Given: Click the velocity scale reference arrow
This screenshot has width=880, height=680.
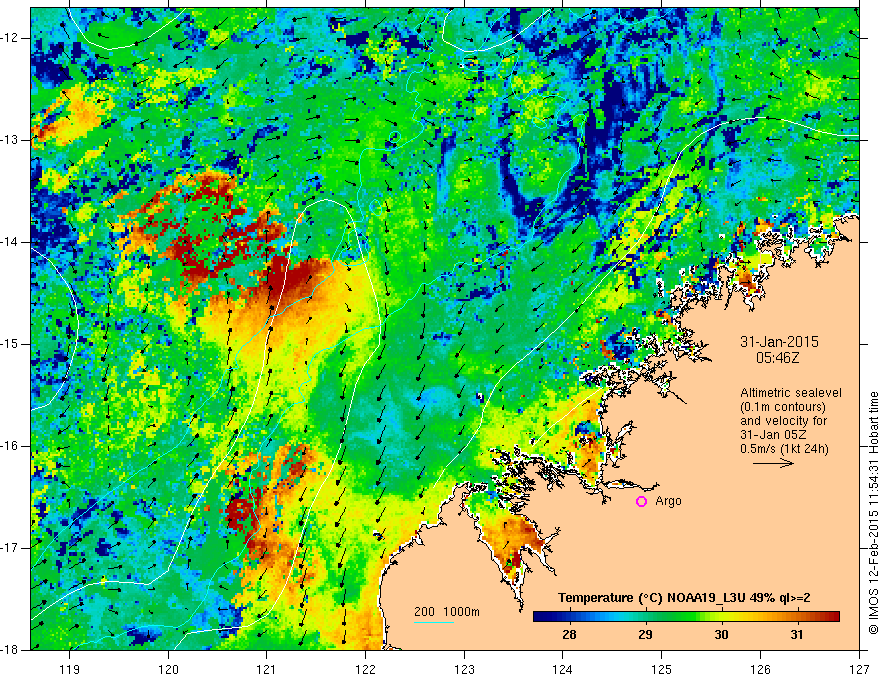Looking at the screenshot, I should pyautogui.click(x=773, y=463).
